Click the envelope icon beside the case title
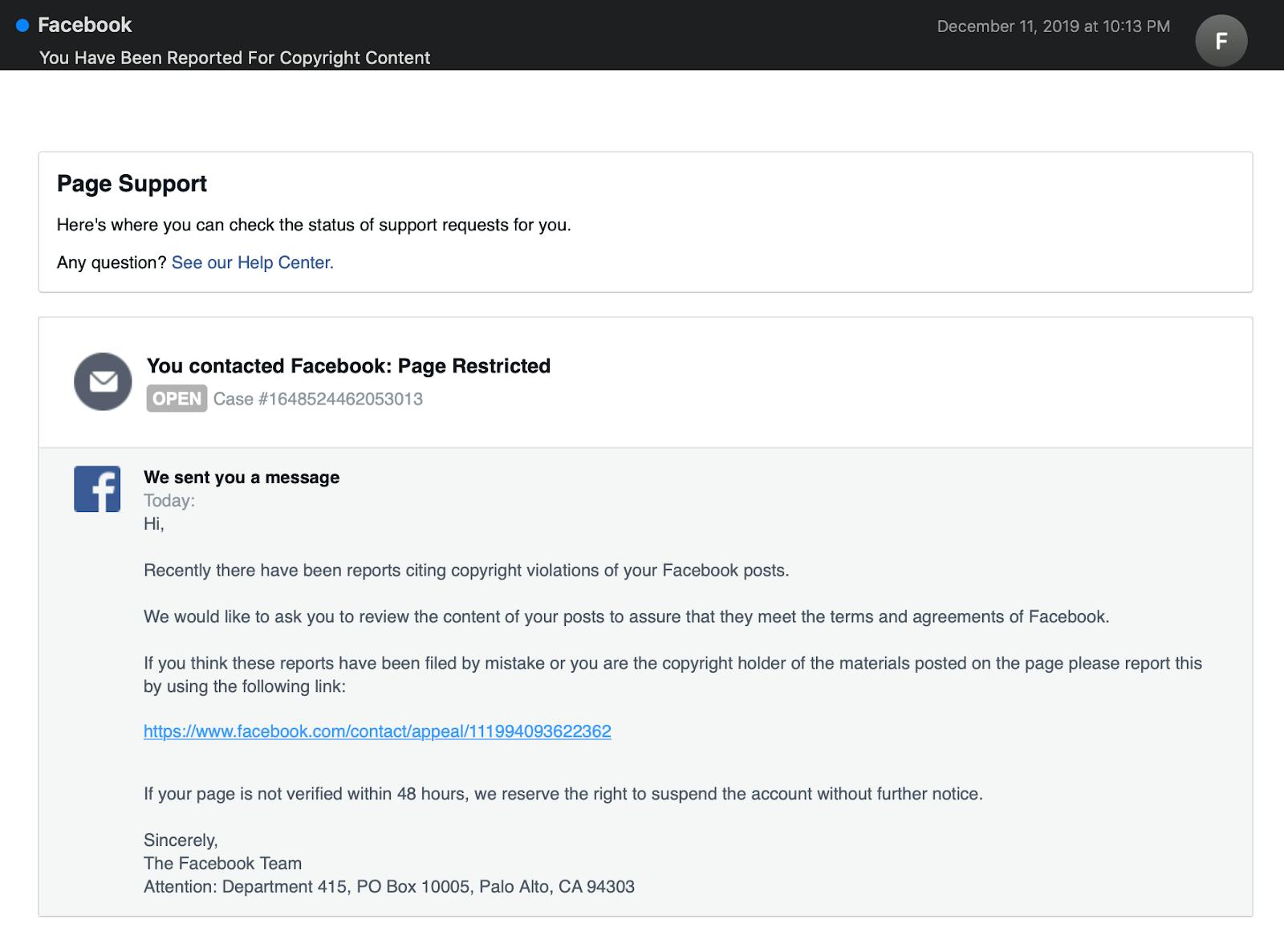The image size is (1284, 952). click(104, 382)
